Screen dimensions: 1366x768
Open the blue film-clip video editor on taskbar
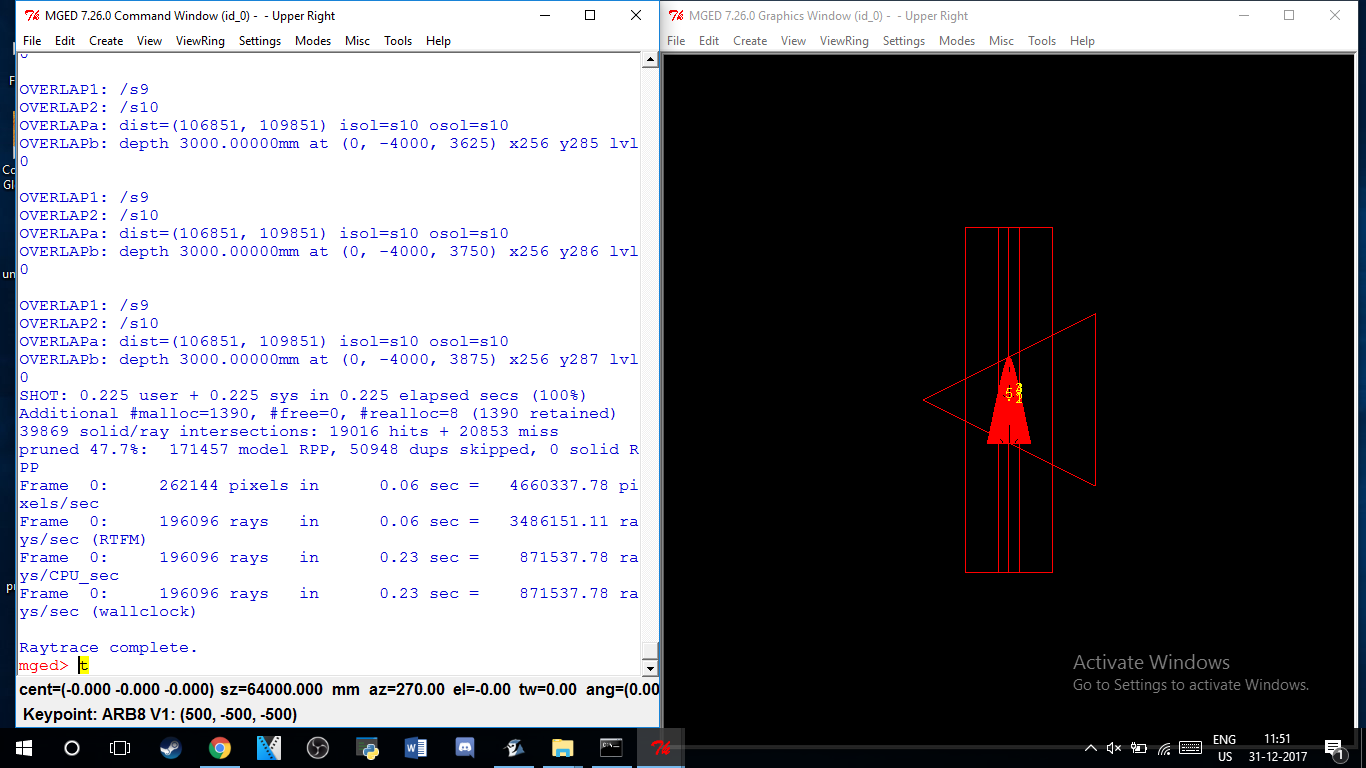269,748
